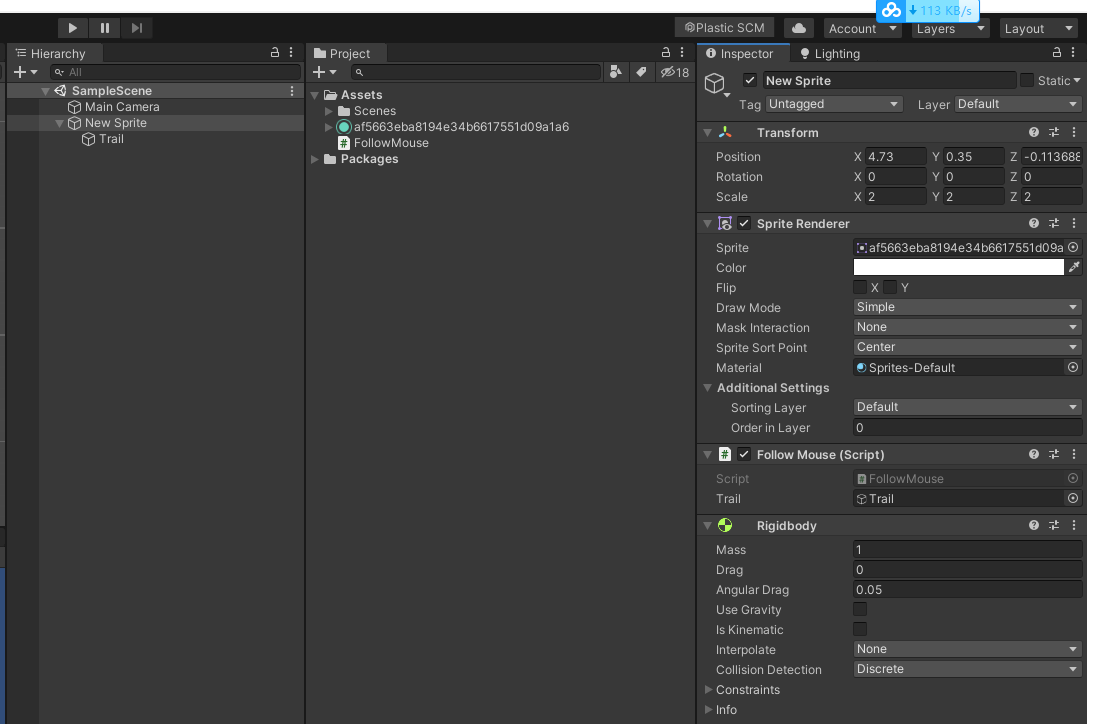Click the Sprite Renderer help icon
Image resolution: width=1097 pixels, height=724 pixels.
pos(1034,223)
